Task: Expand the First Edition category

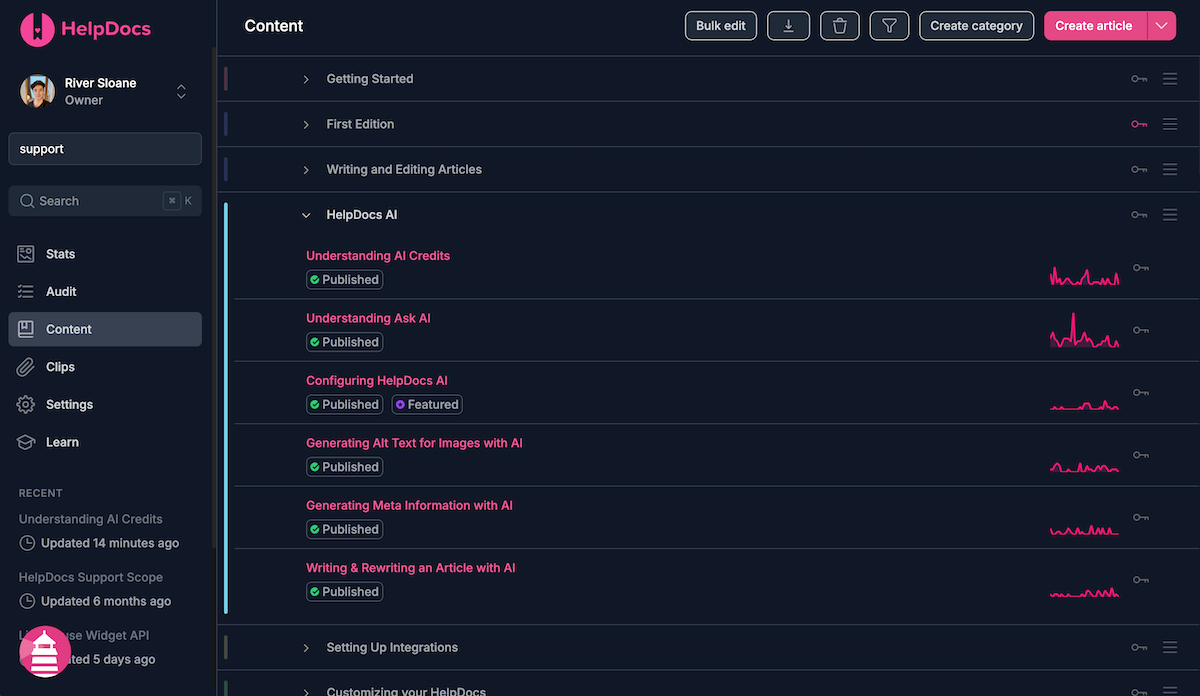Action: pos(306,124)
